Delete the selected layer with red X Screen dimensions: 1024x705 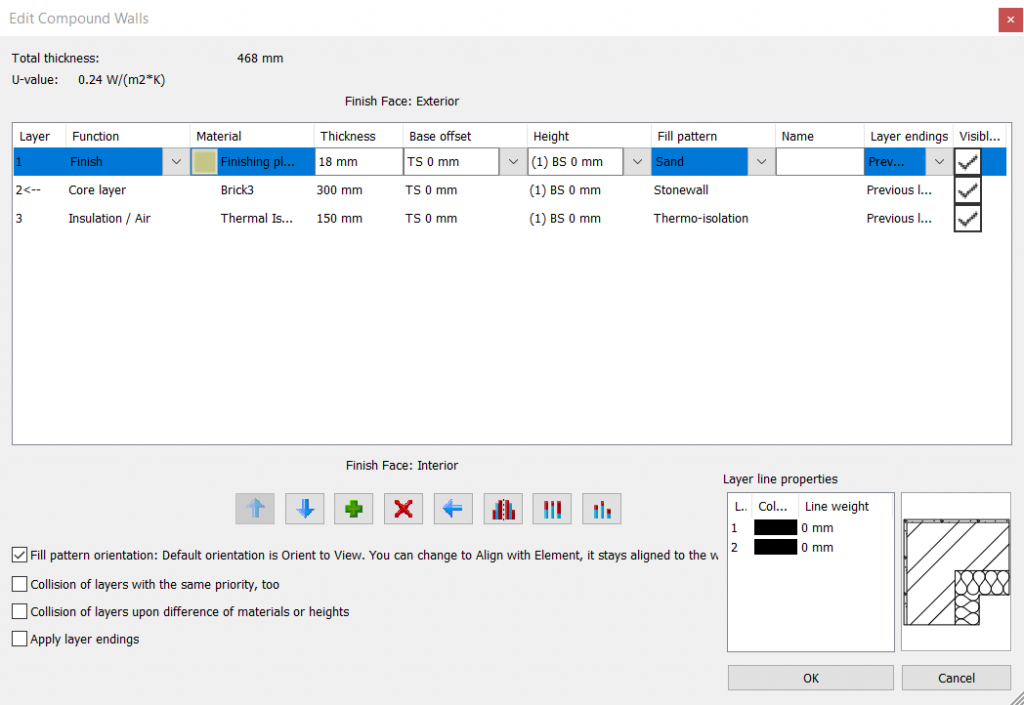403,509
